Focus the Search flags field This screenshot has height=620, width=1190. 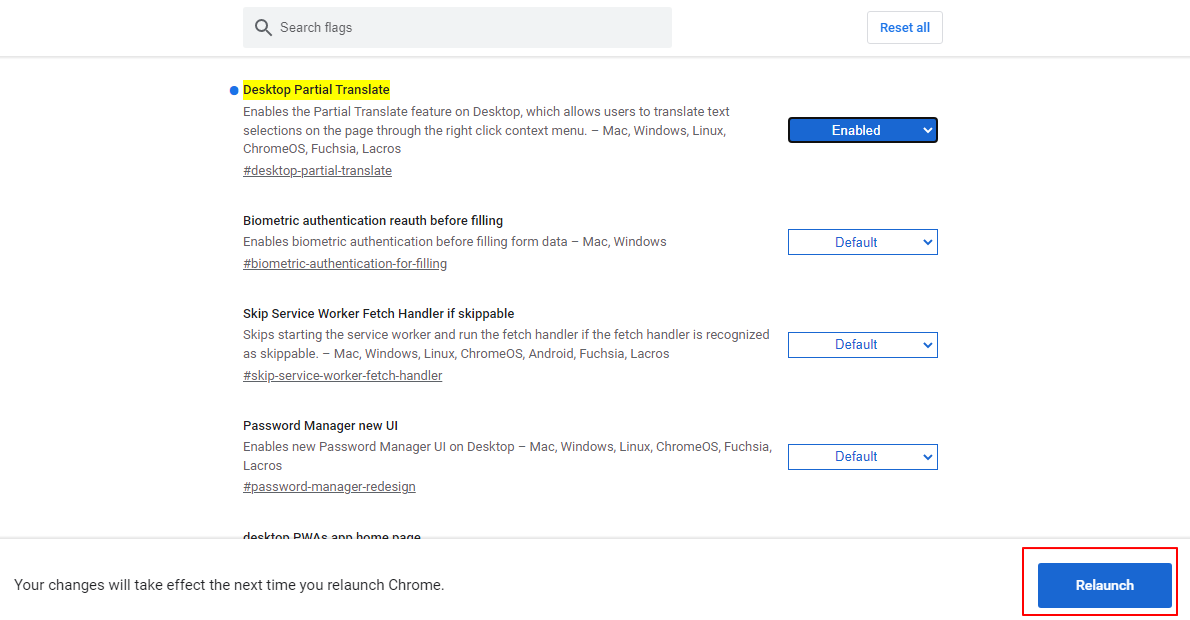pos(457,27)
